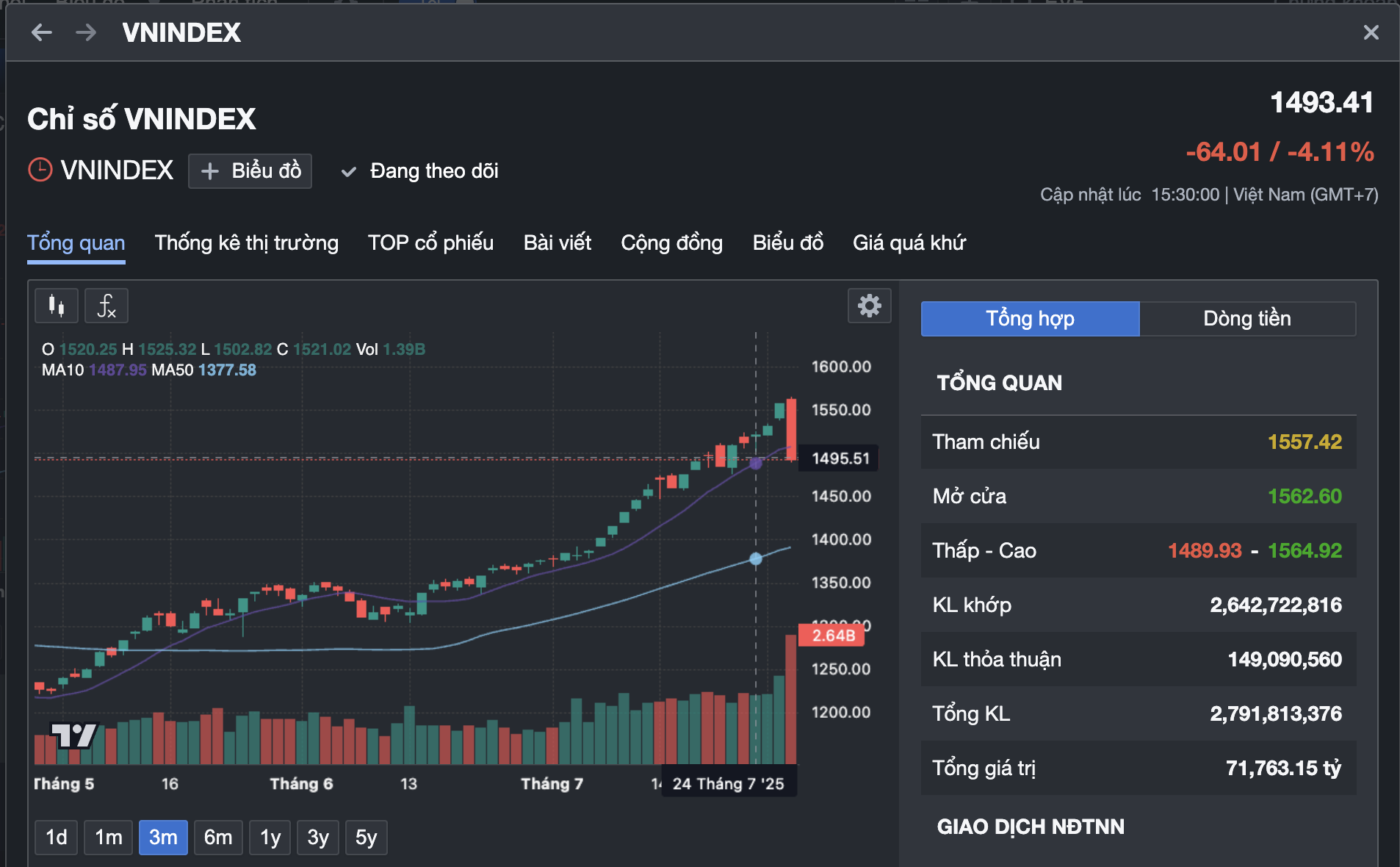
Task: Switch to the Giá quá khứ tab
Action: point(909,243)
